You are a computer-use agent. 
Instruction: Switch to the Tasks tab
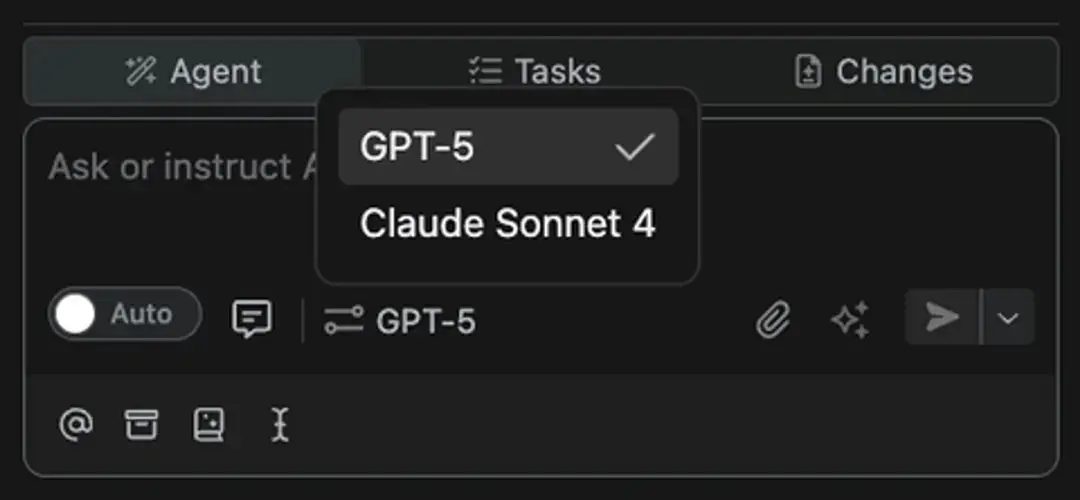[x=534, y=72]
